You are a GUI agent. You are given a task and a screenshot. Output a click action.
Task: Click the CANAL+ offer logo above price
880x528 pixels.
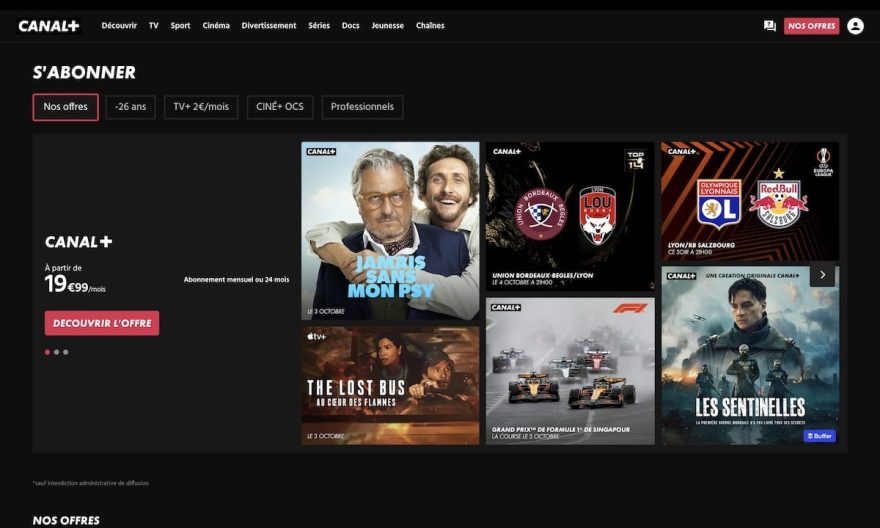79,242
